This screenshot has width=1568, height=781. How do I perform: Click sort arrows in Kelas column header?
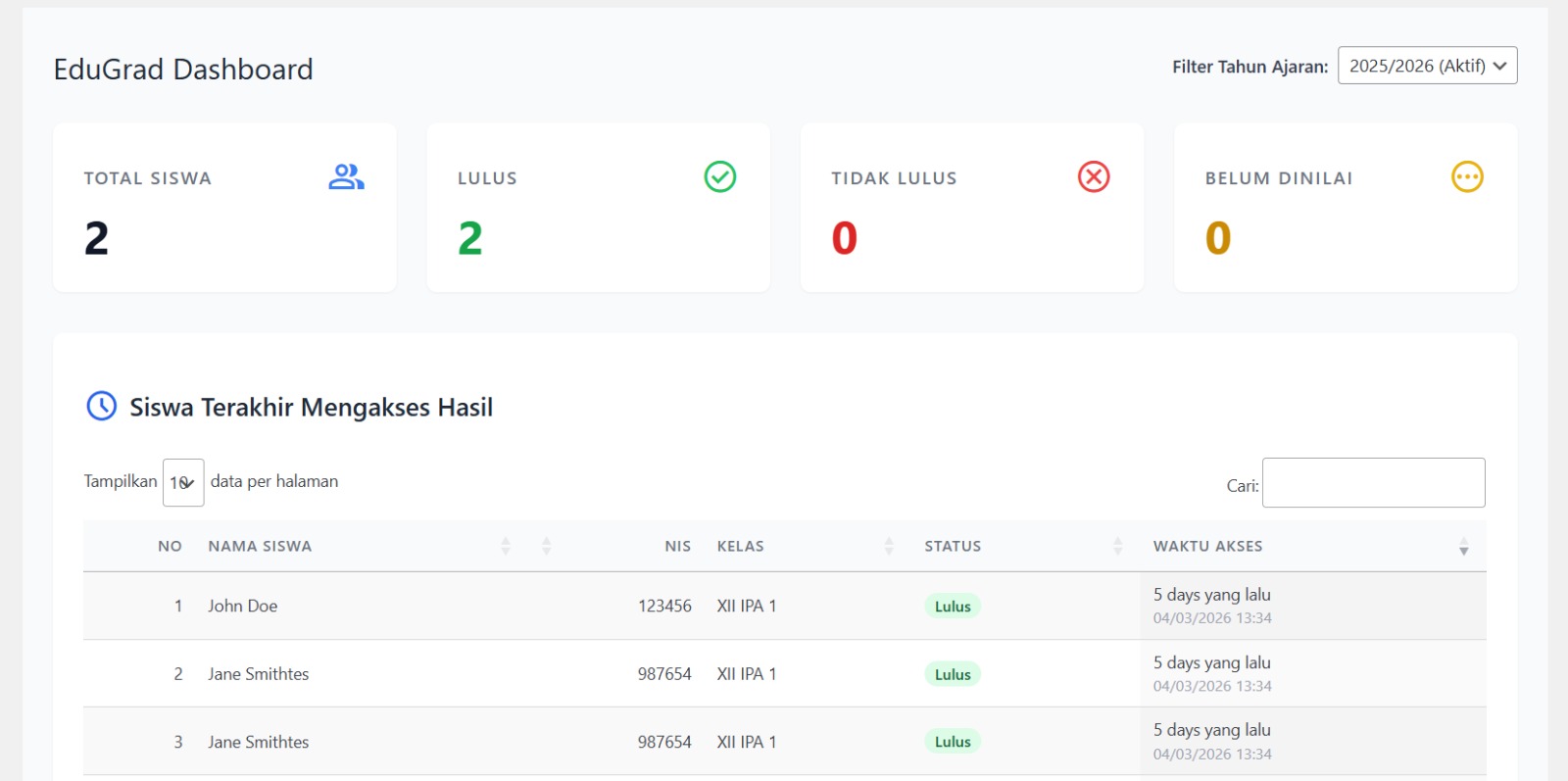[x=889, y=547]
